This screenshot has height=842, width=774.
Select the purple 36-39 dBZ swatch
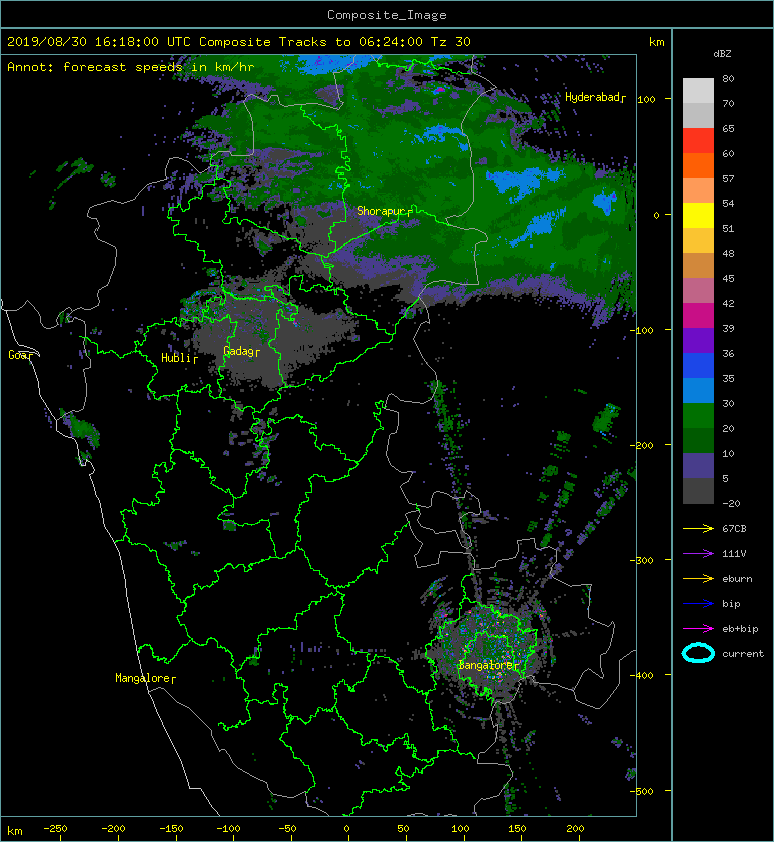coord(698,341)
